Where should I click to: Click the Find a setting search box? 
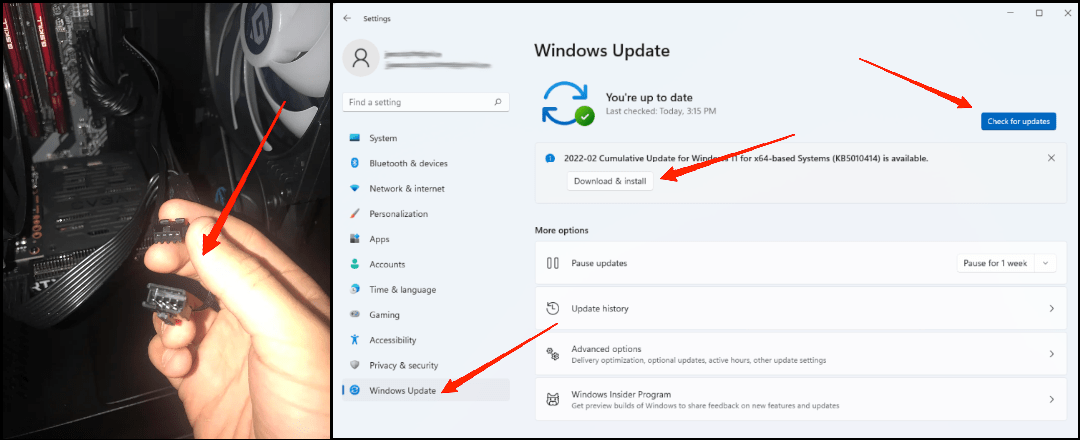pyautogui.click(x=426, y=102)
